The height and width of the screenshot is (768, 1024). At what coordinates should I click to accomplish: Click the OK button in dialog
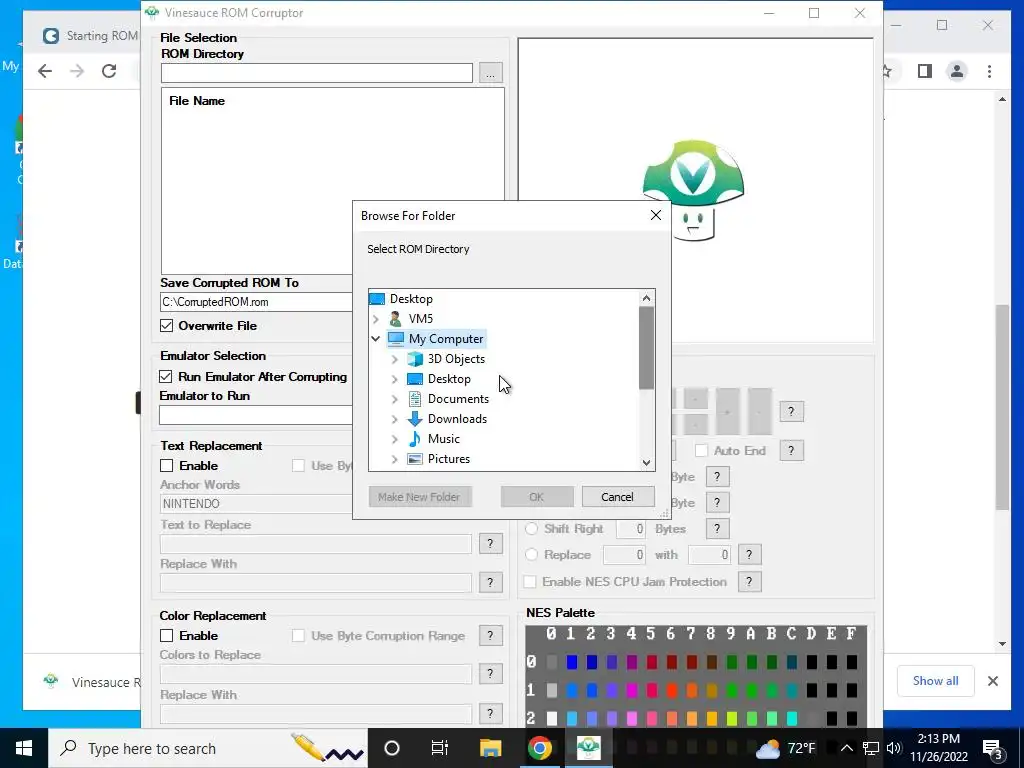pyautogui.click(x=537, y=497)
